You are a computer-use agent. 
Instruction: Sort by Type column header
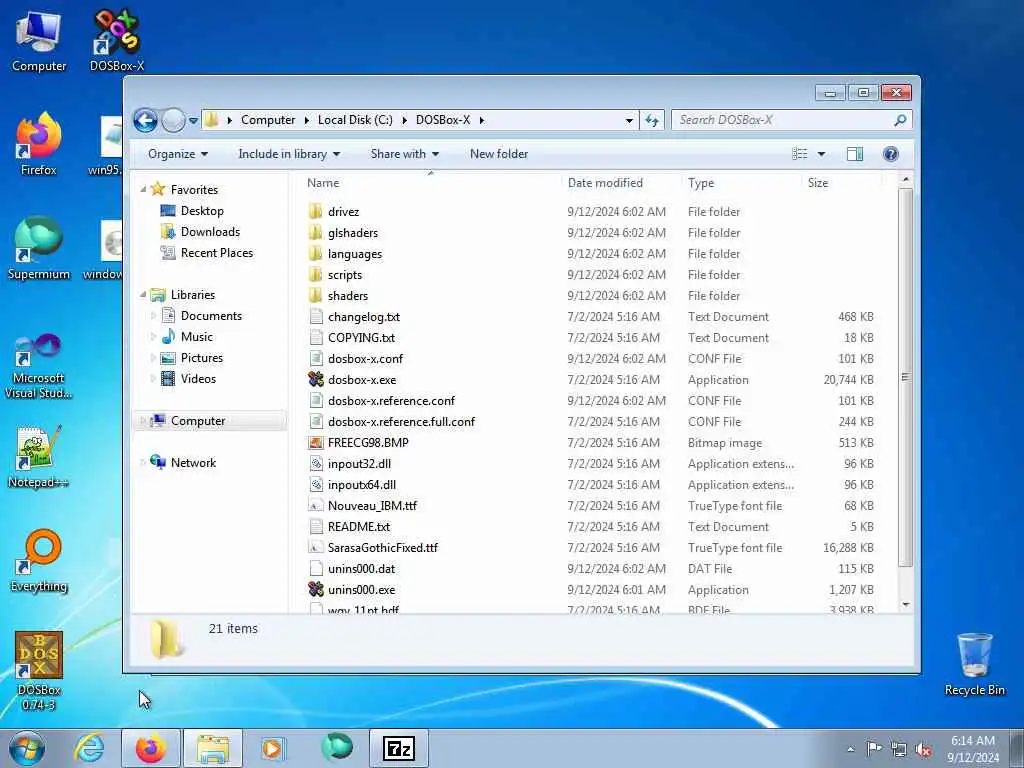coord(701,184)
